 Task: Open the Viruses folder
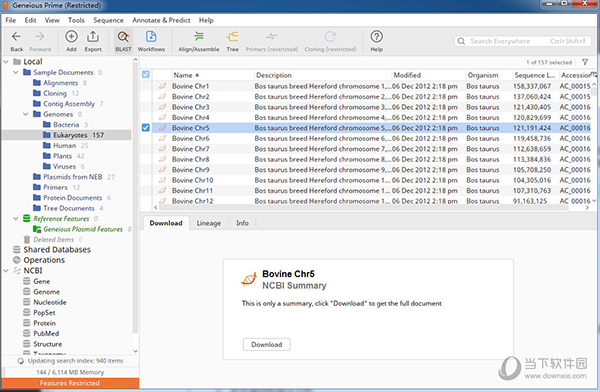point(64,166)
